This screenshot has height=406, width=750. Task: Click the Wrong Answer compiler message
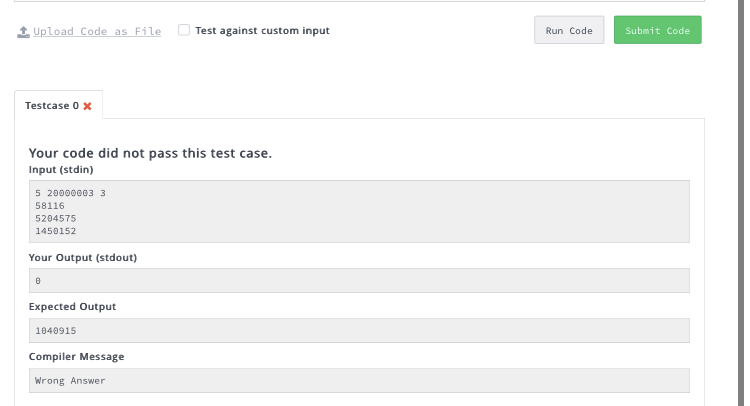click(70, 381)
